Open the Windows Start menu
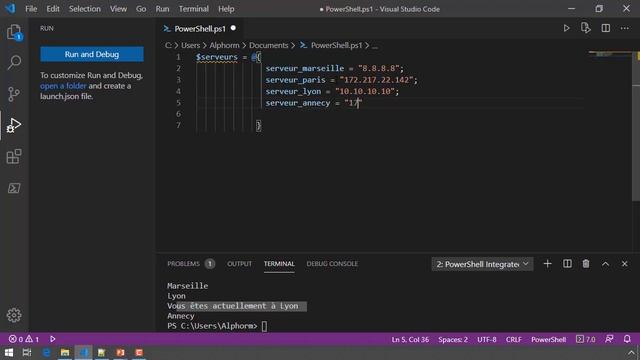 click(9, 352)
